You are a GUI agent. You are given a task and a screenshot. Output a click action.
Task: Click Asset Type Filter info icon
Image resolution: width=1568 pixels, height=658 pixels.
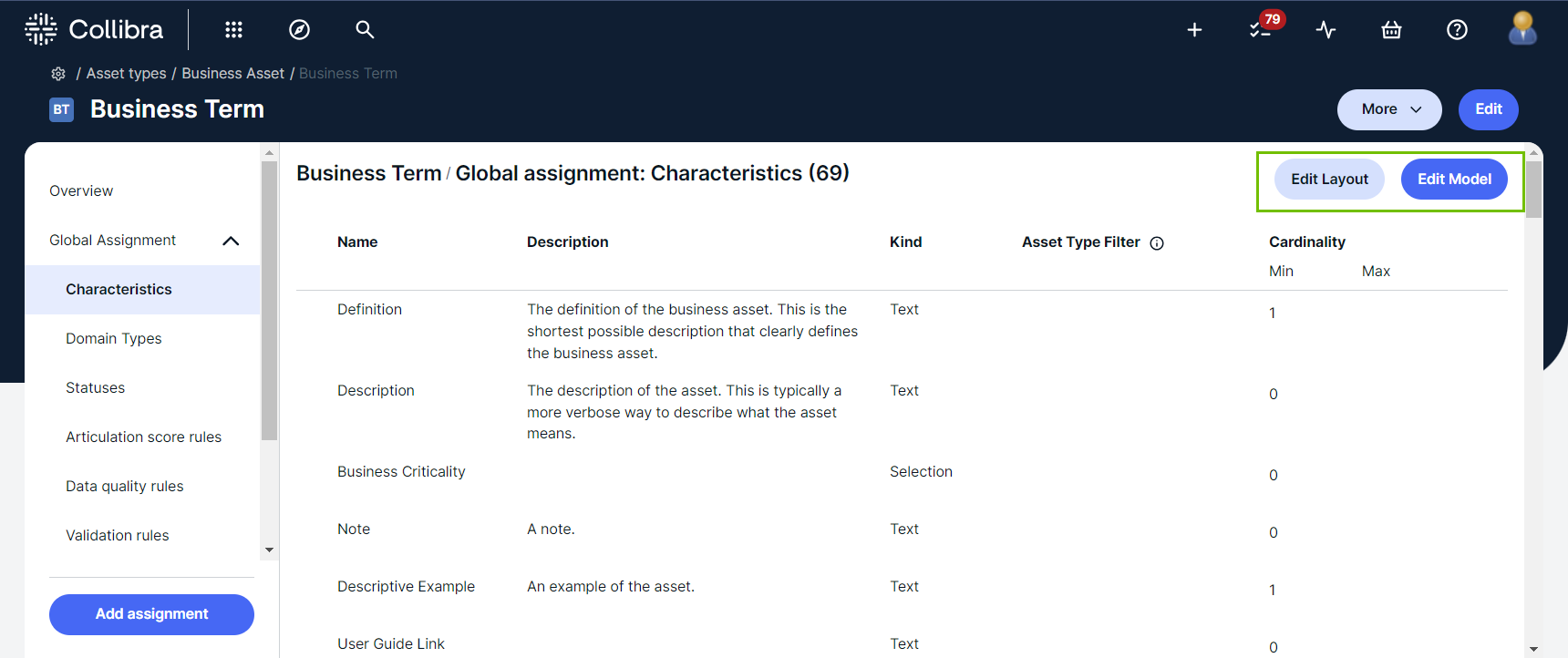(x=1157, y=243)
